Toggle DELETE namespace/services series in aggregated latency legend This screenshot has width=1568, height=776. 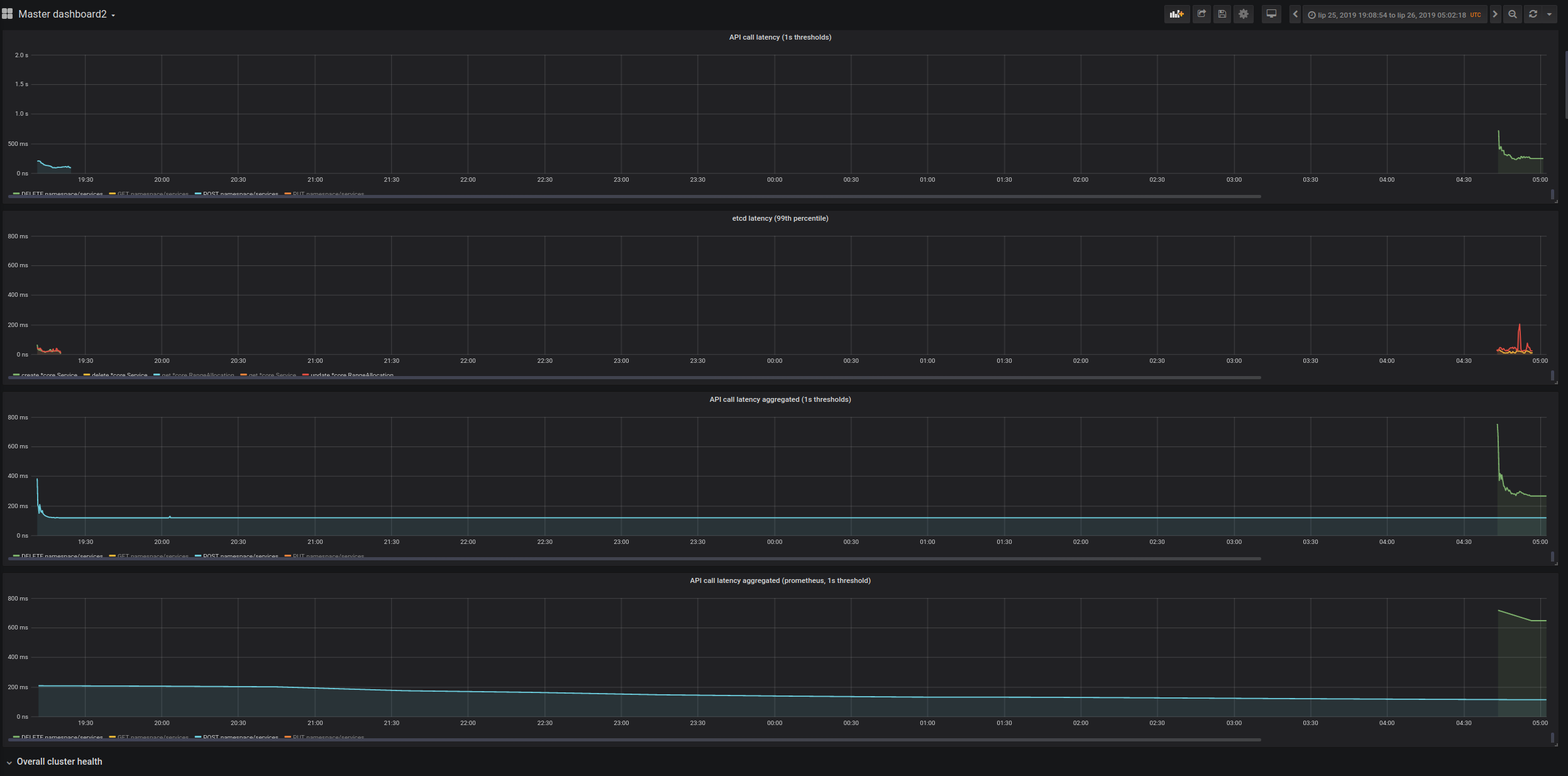61,556
